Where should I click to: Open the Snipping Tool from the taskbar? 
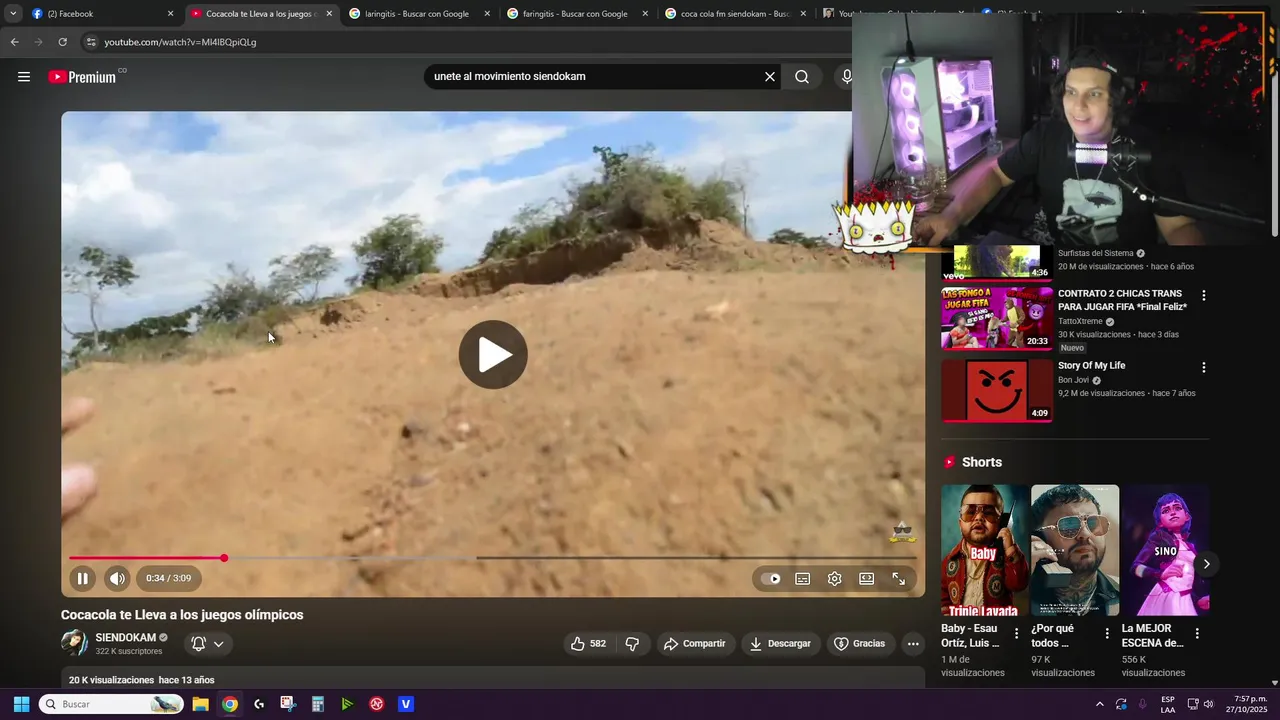(x=288, y=704)
